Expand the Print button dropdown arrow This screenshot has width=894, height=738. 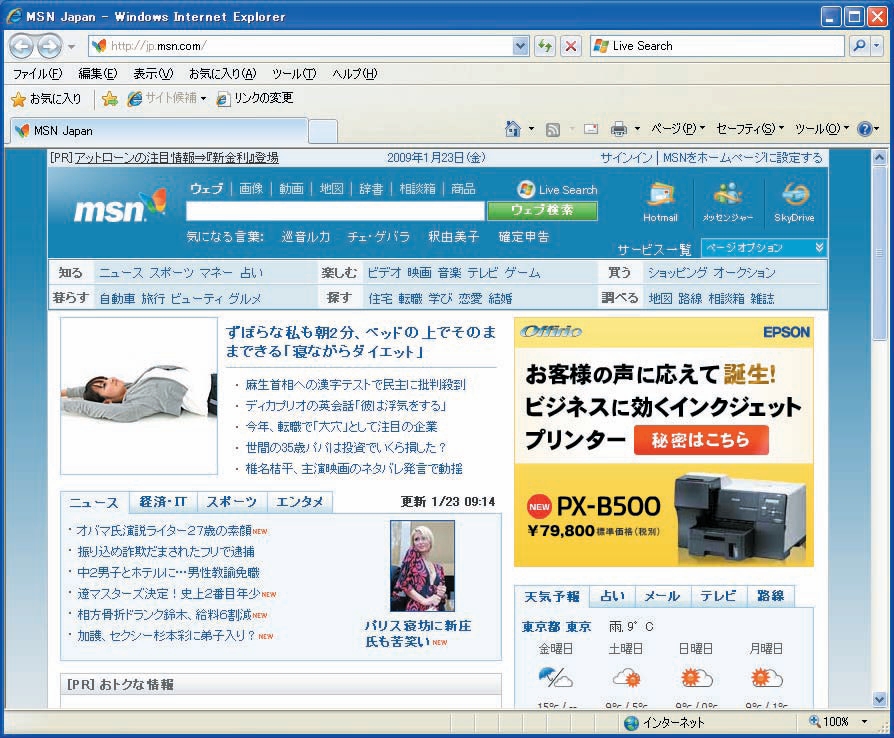(x=637, y=129)
